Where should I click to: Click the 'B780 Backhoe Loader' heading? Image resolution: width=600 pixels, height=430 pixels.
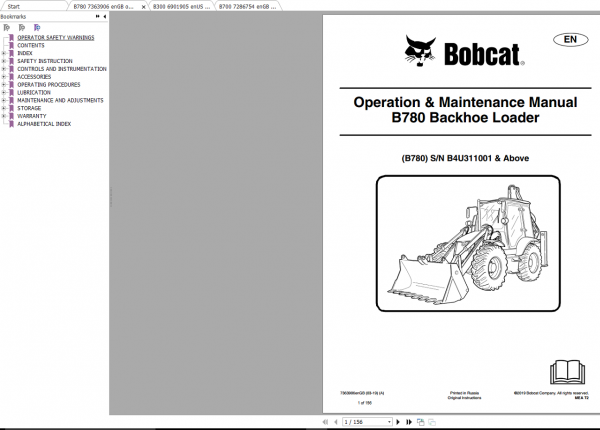tap(465, 117)
